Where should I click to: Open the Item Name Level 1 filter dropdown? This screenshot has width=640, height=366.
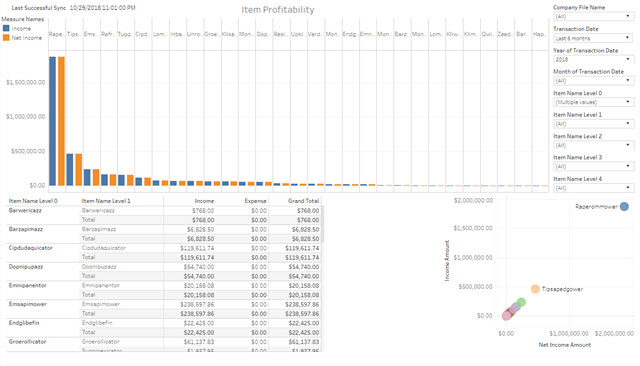point(593,124)
